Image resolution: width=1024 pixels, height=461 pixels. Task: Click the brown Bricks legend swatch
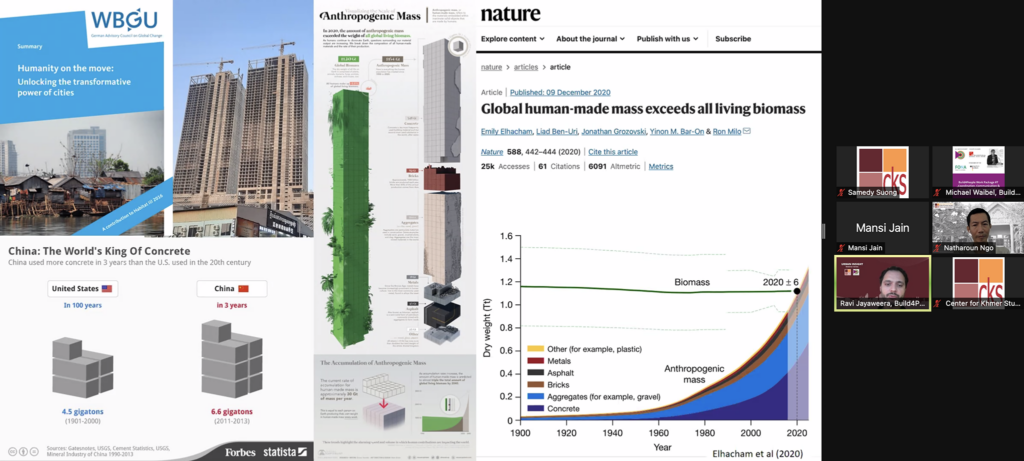pyautogui.click(x=536, y=385)
